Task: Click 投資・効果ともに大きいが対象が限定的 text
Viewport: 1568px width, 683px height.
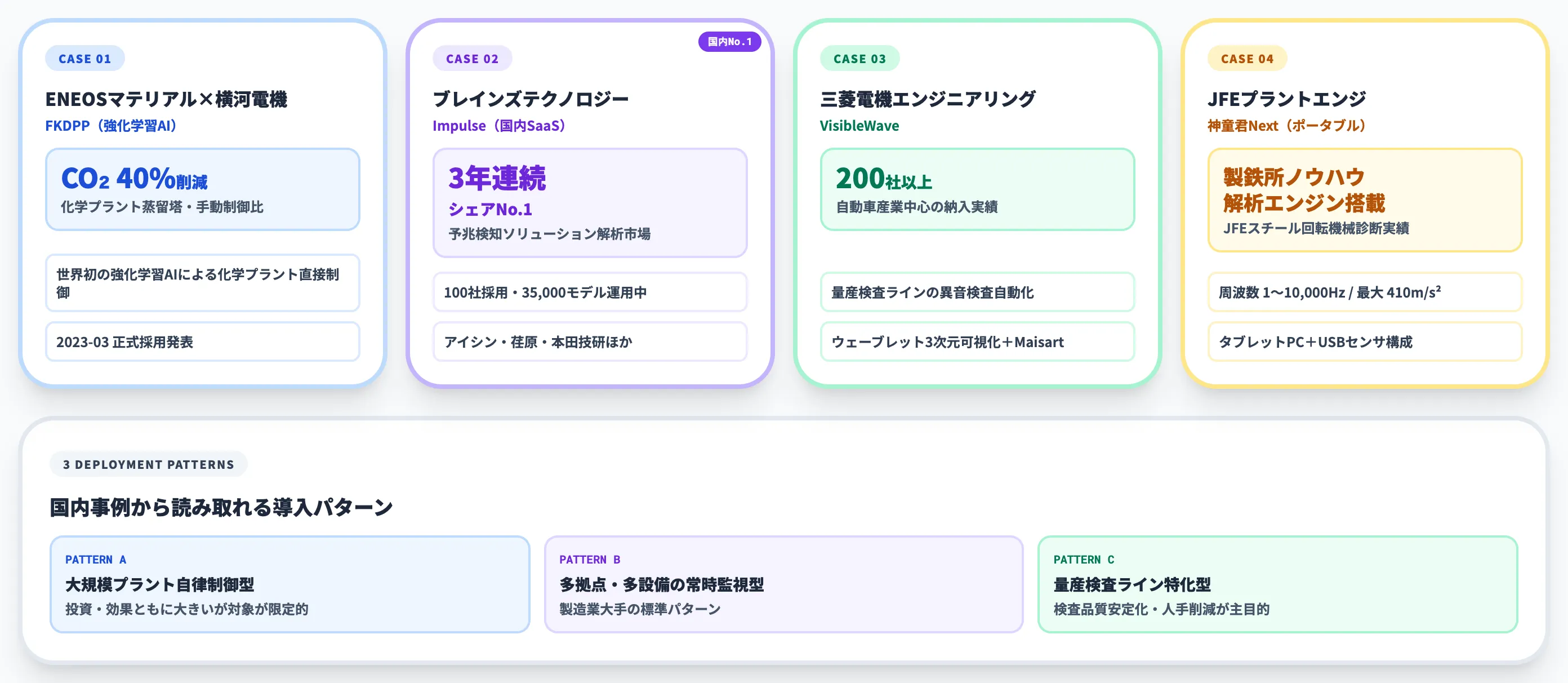Action: coord(187,609)
